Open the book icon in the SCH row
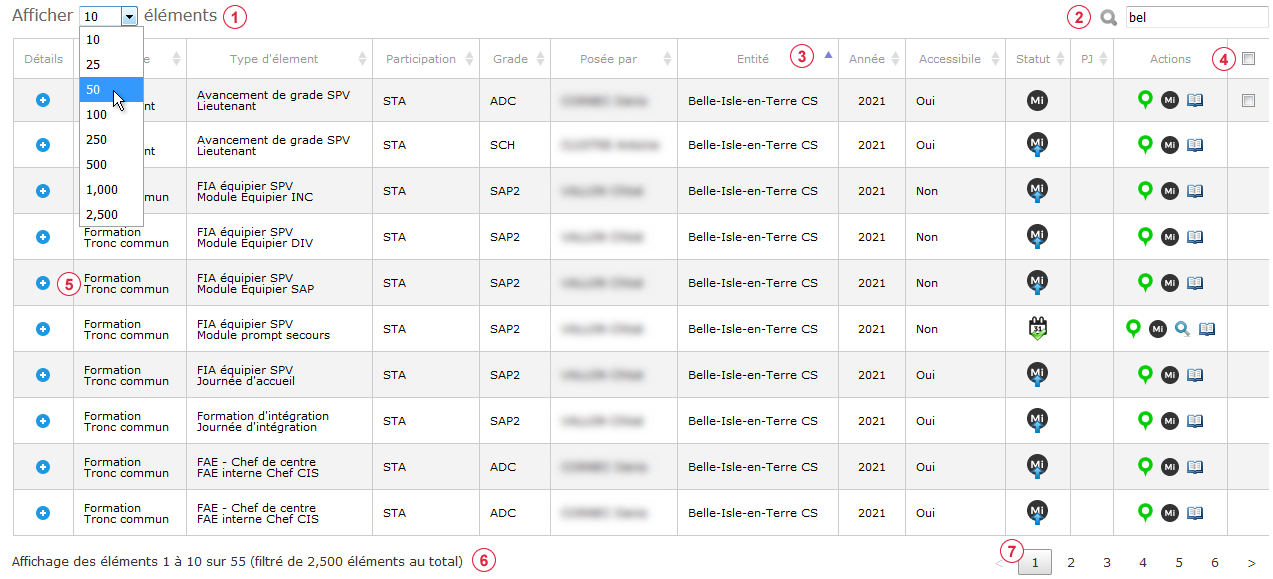Viewport: 1273px width, 579px height. point(1194,145)
